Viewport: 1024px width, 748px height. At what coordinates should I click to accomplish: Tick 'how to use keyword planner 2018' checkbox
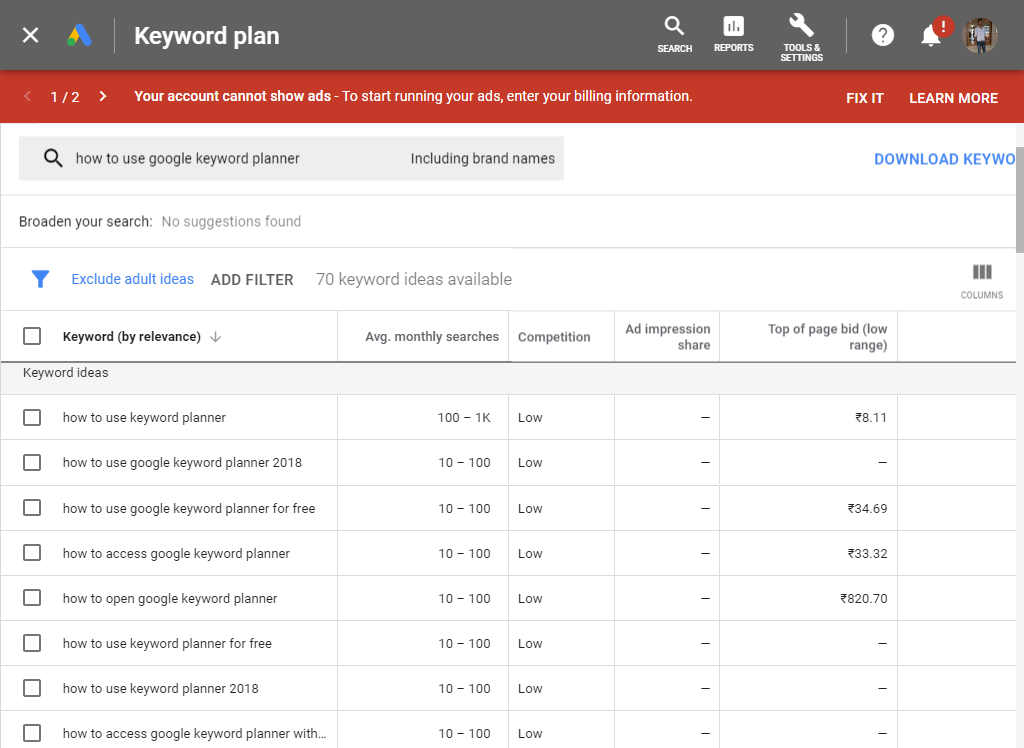(32, 688)
